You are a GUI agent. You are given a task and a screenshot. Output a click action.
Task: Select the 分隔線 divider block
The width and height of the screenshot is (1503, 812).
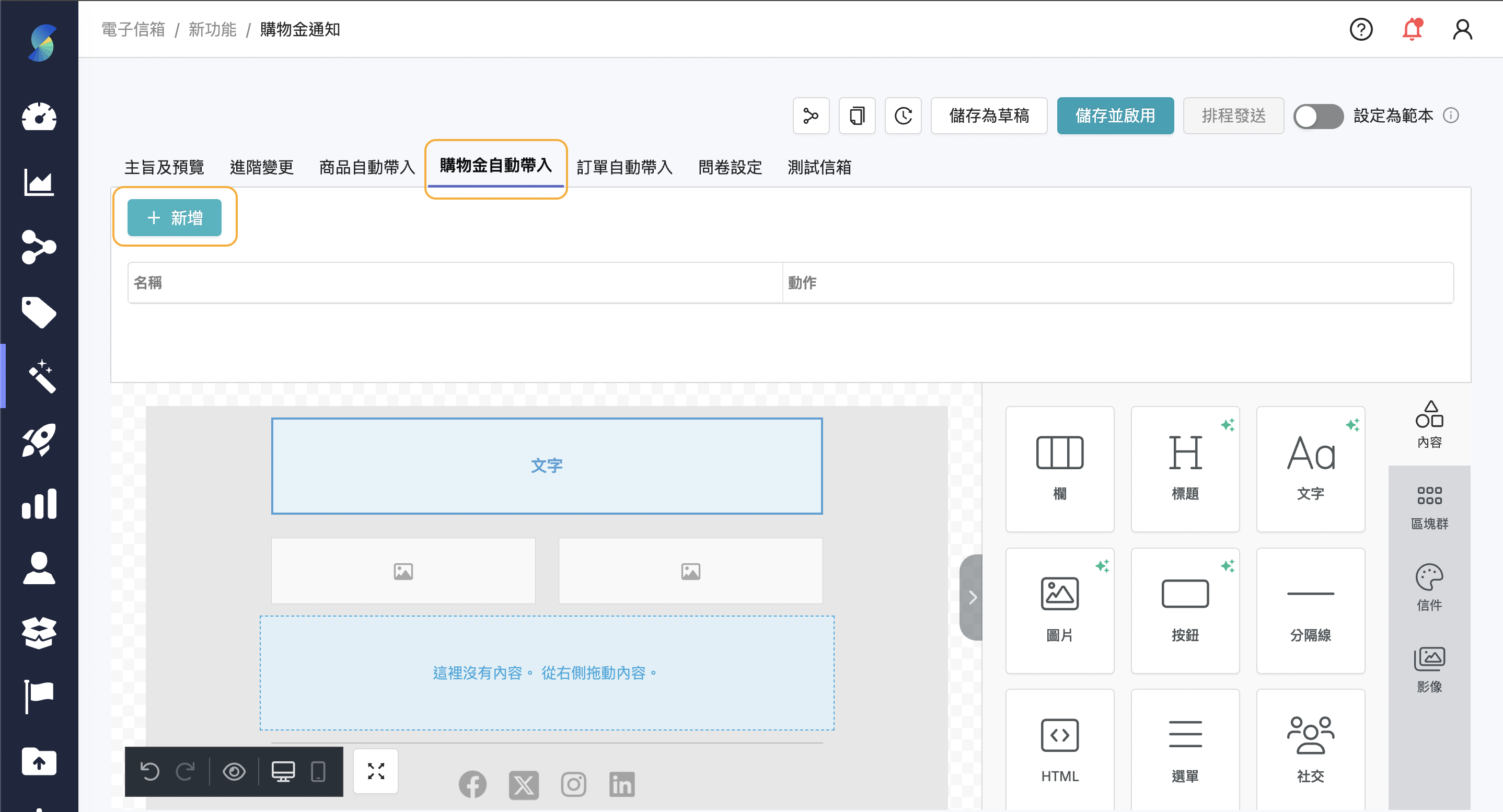point(1311,610)
